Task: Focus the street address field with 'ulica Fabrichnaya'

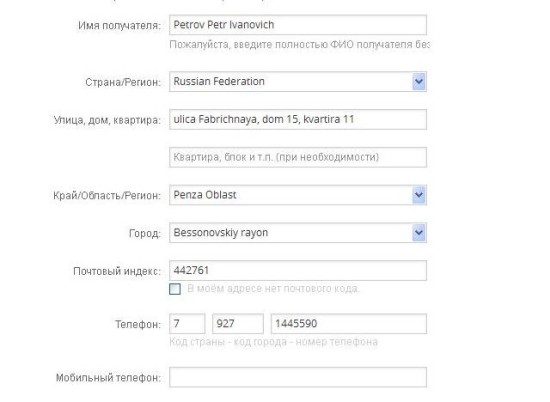Action: click(298, 119)
